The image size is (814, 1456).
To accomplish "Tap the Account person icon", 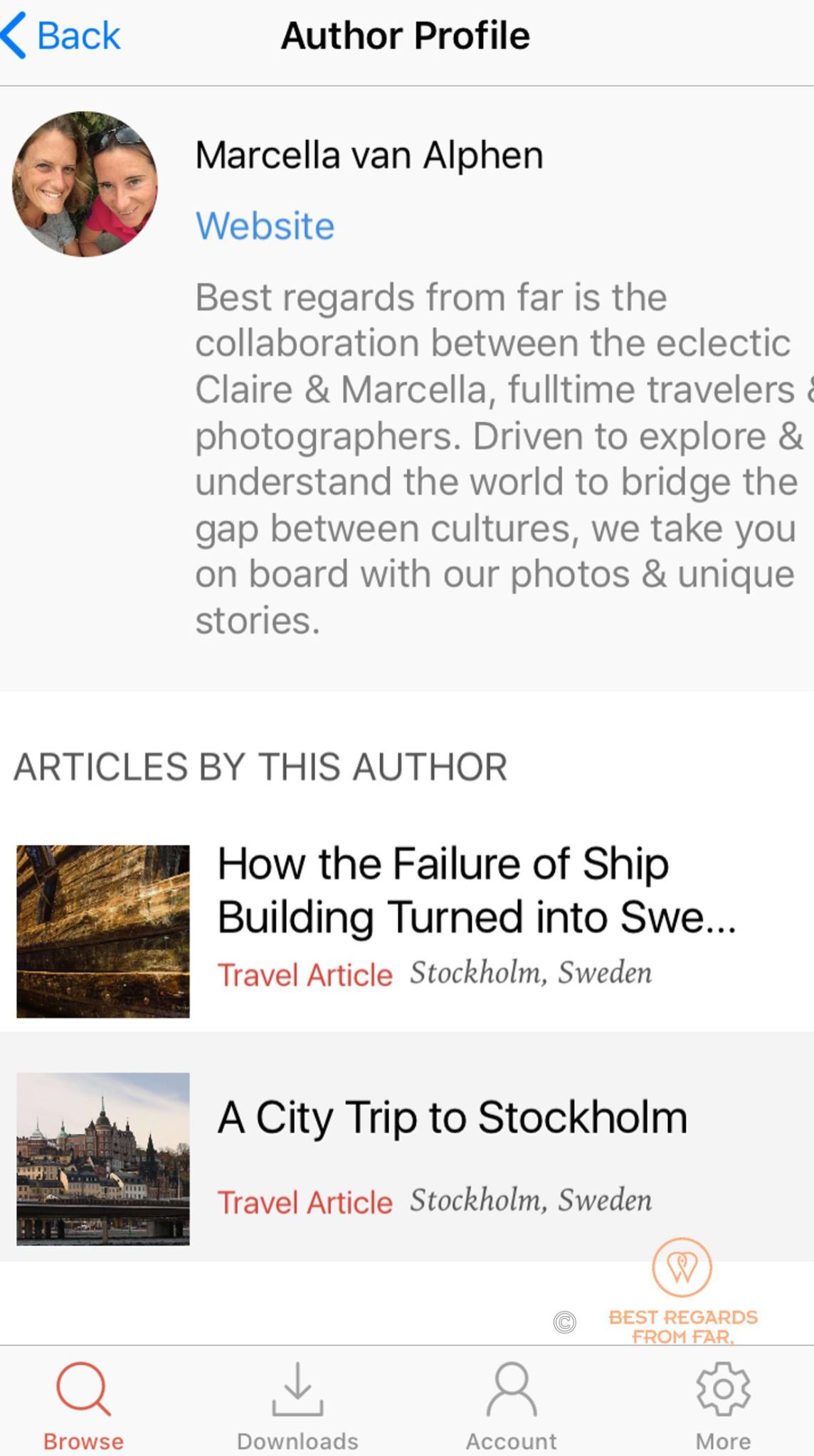I will click(x=512, y=1388).
